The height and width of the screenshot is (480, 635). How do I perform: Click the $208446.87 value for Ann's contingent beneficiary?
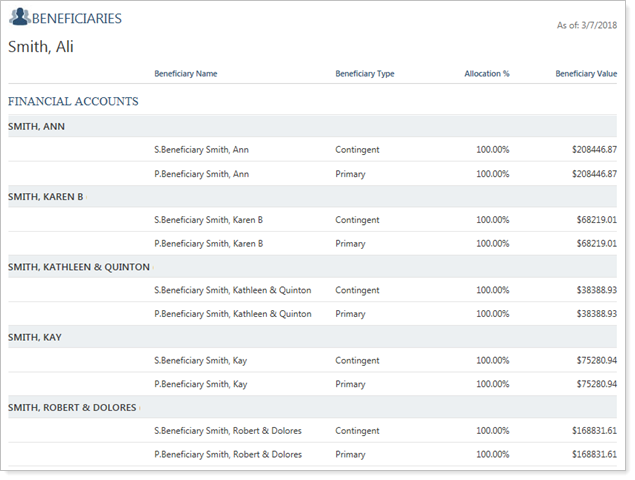click(588, 150)
